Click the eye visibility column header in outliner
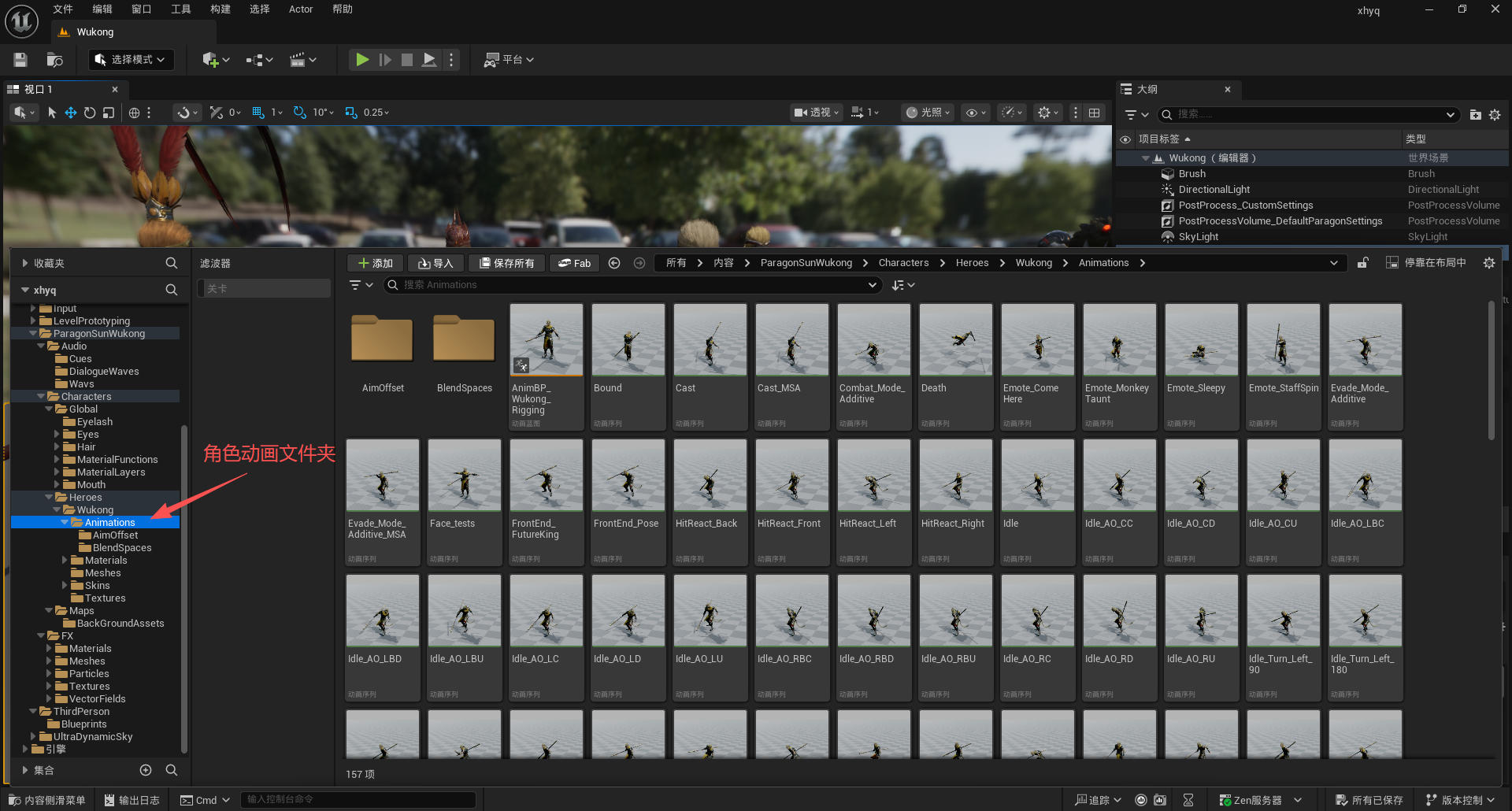1512x811 pixels. click(1125, 139)
